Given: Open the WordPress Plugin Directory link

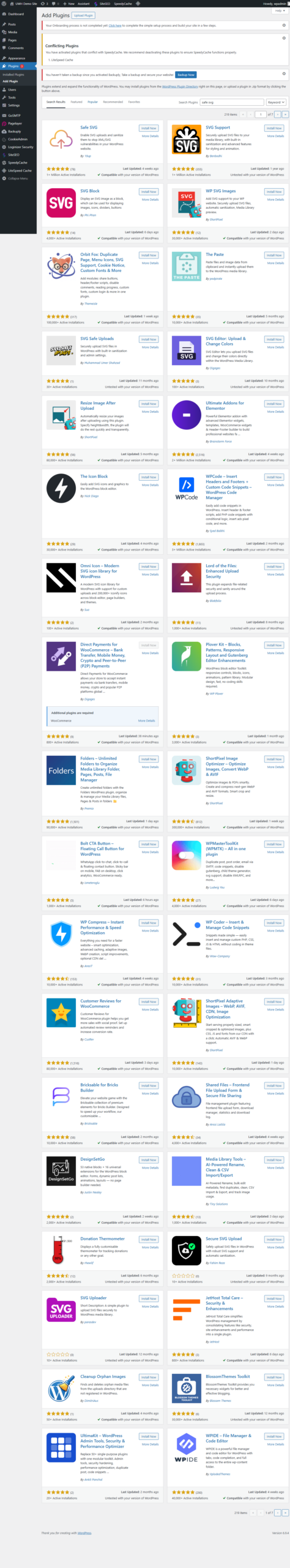Looking at the screenshot, I should (180, 86).
